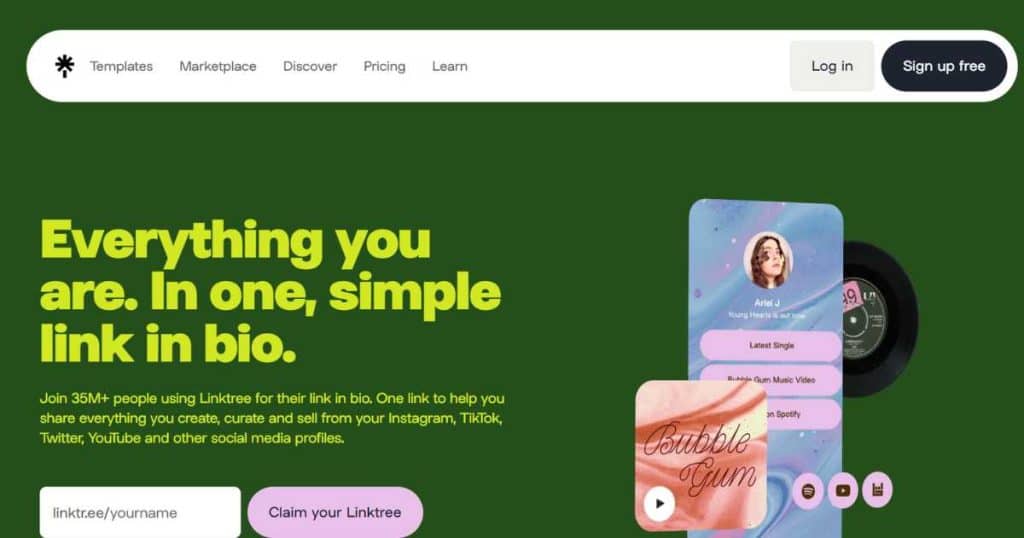This screenshot has height=538, width=1024.
Task: Open the Learn nav item
Action: [449, 66]
